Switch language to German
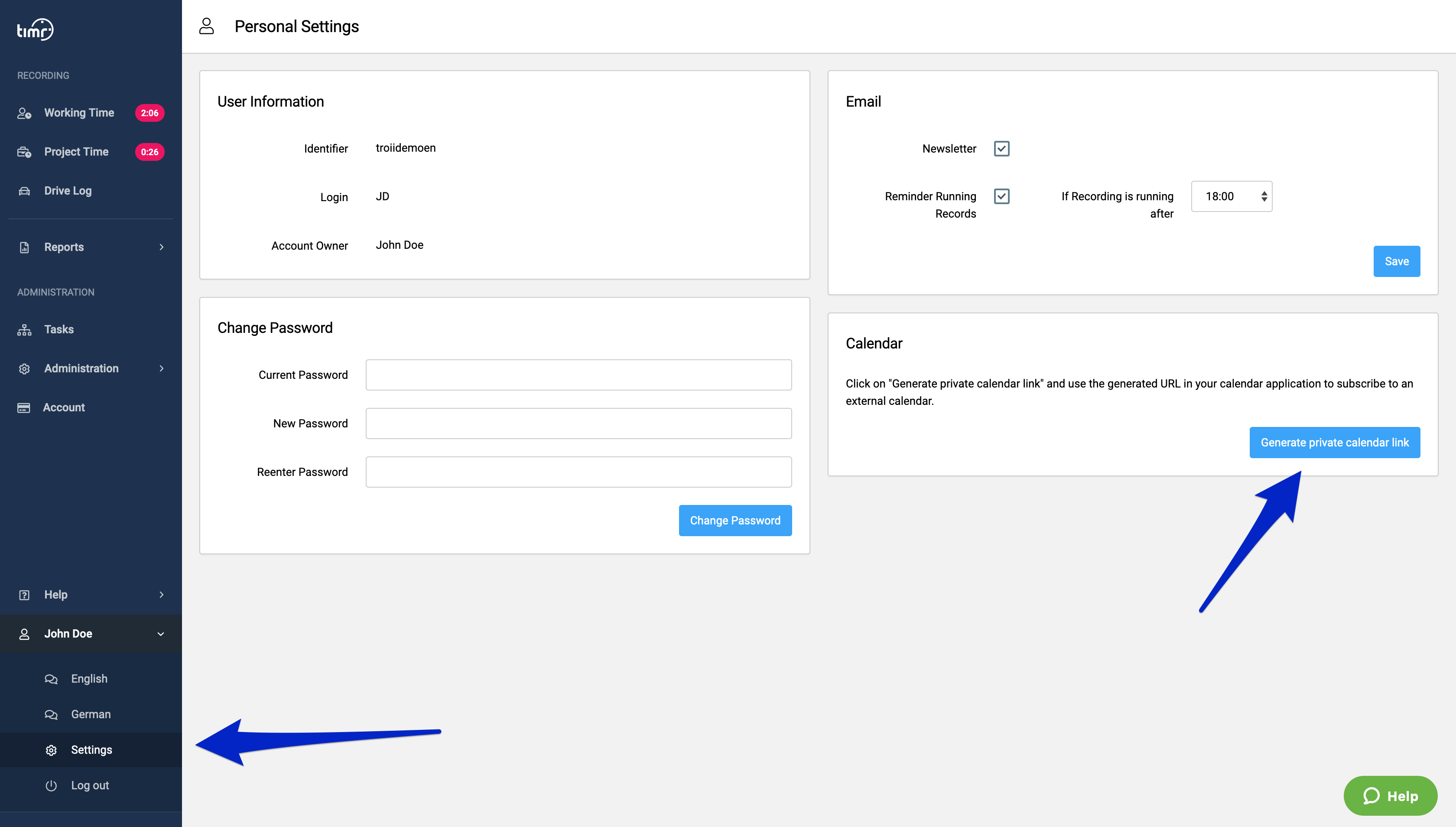The height and width of the screenshot is (827, 1456). click(91, 715)
